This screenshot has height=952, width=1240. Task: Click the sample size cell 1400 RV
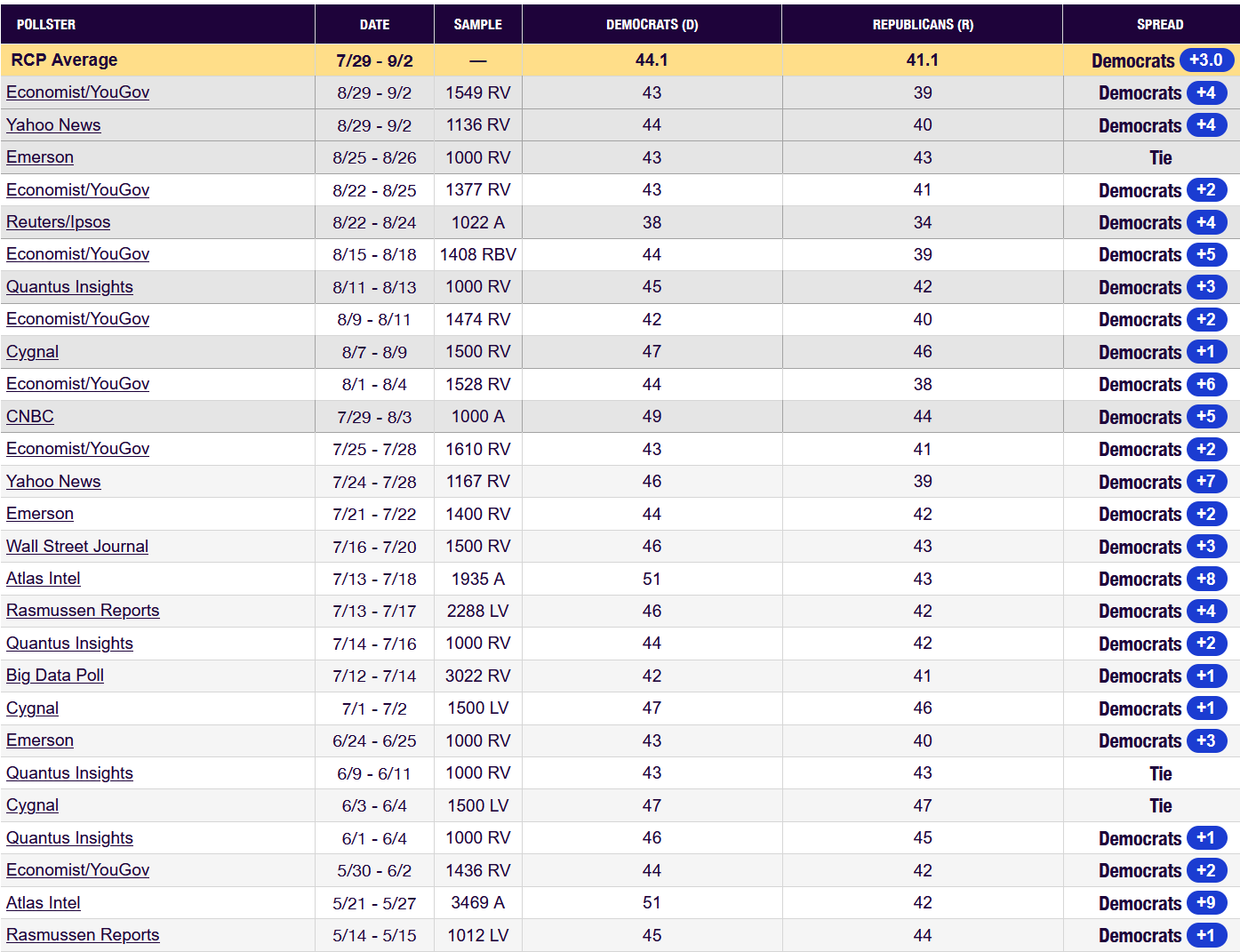coord(478,514)
